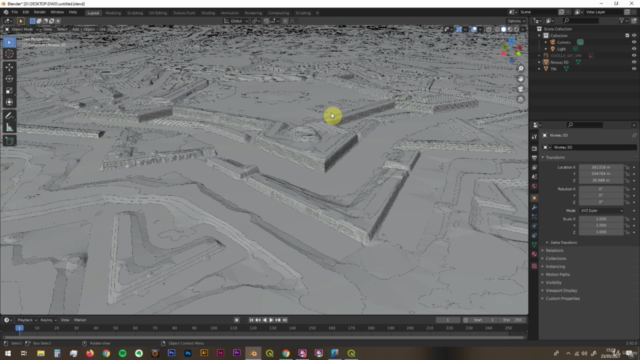This screenshot has width=640, height=360.
Task: Switch to solid viewport shading
Action: (x=503, y=29)
